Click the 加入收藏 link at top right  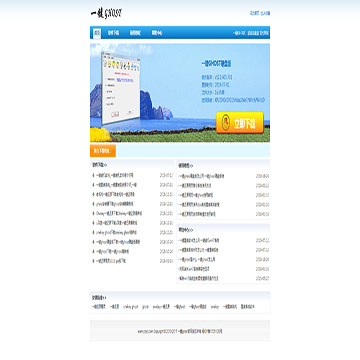point(265,13)
